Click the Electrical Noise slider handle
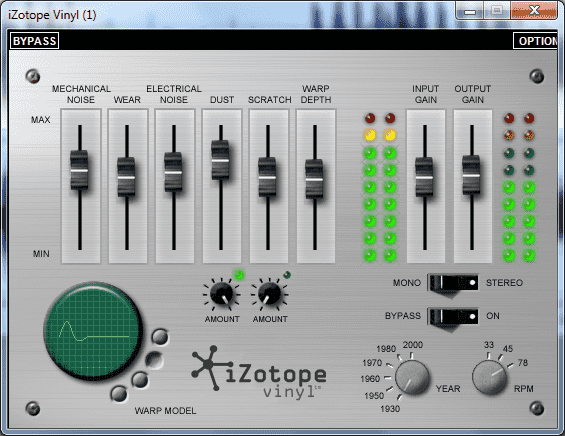This screenshot has width=565, height=436. tap(173, 172)
